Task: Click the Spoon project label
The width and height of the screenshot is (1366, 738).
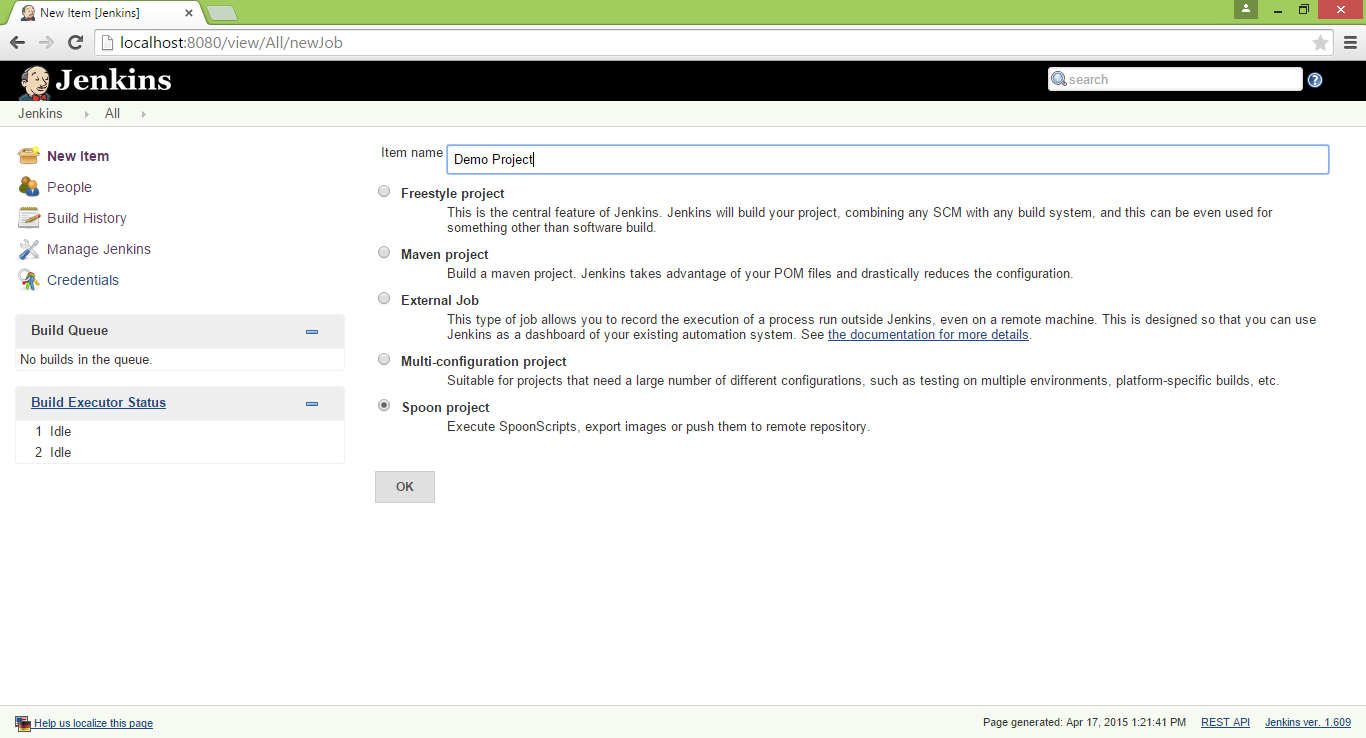Action: tap(446, 407)
